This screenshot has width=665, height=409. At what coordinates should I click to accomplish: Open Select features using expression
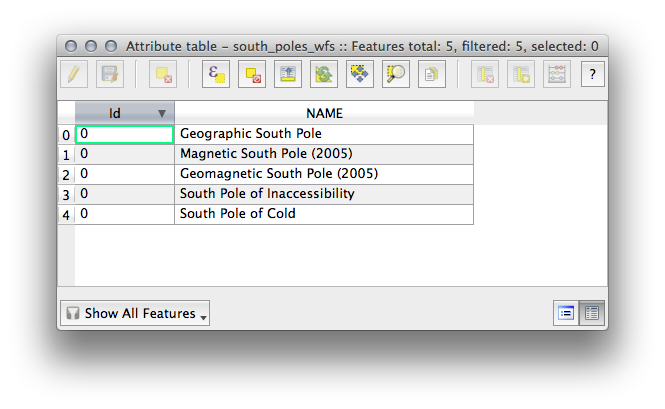coord(215,74)
